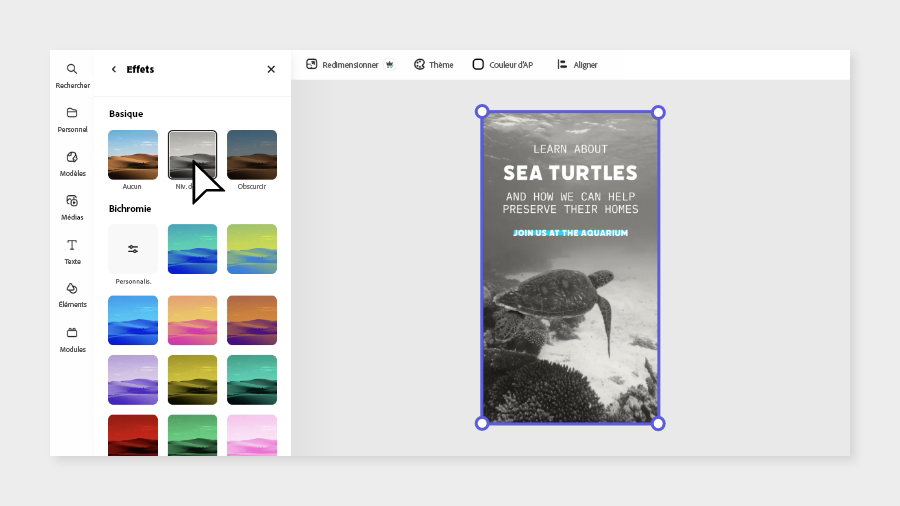Click the top-right resize handle of the design
900x506 pixels.
click(658, 112)
